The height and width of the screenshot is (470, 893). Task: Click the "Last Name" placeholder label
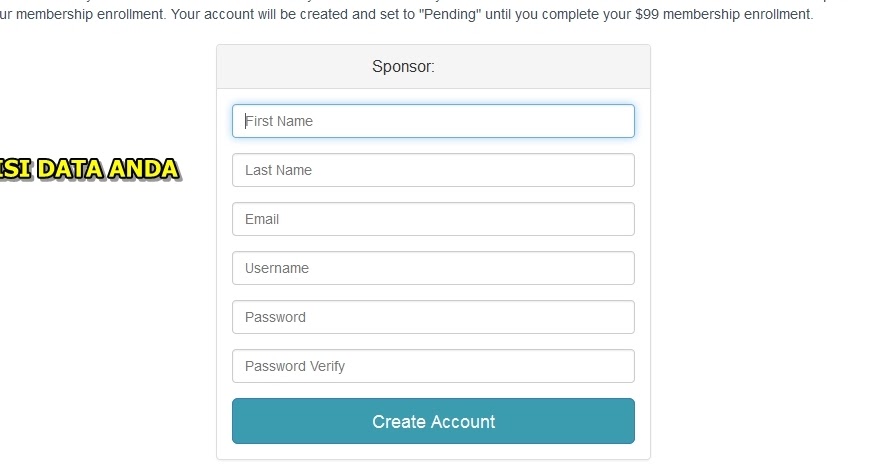278,170
